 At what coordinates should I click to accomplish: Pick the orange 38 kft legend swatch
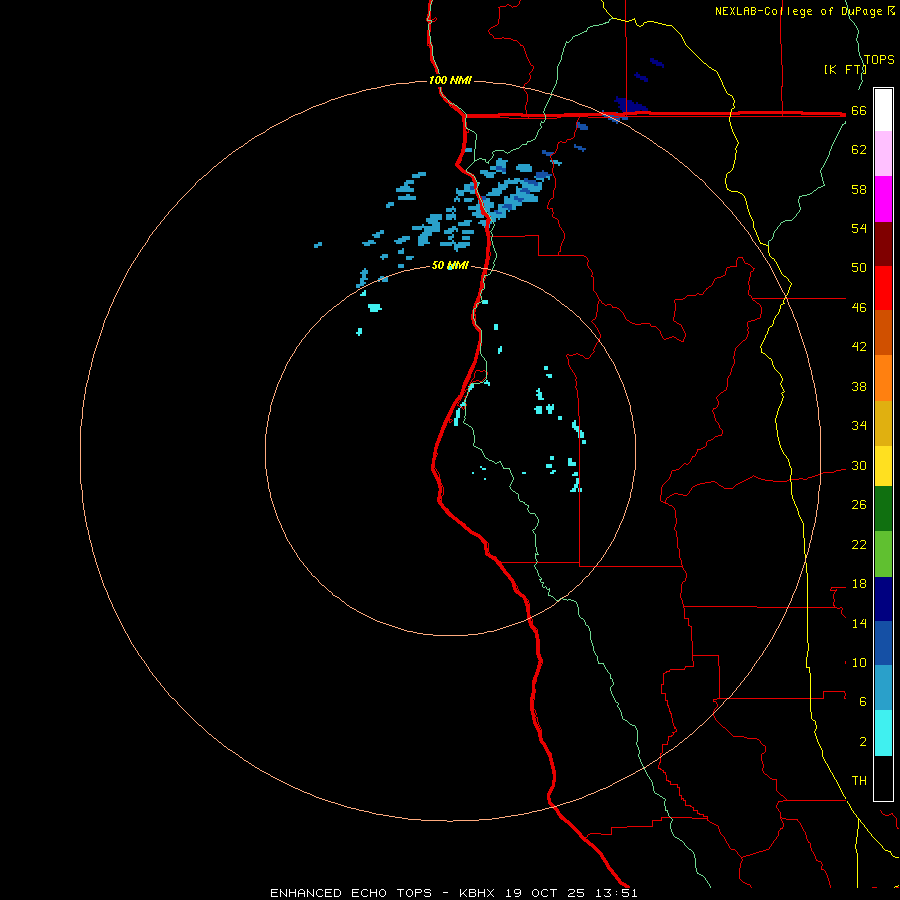[883, 378]
